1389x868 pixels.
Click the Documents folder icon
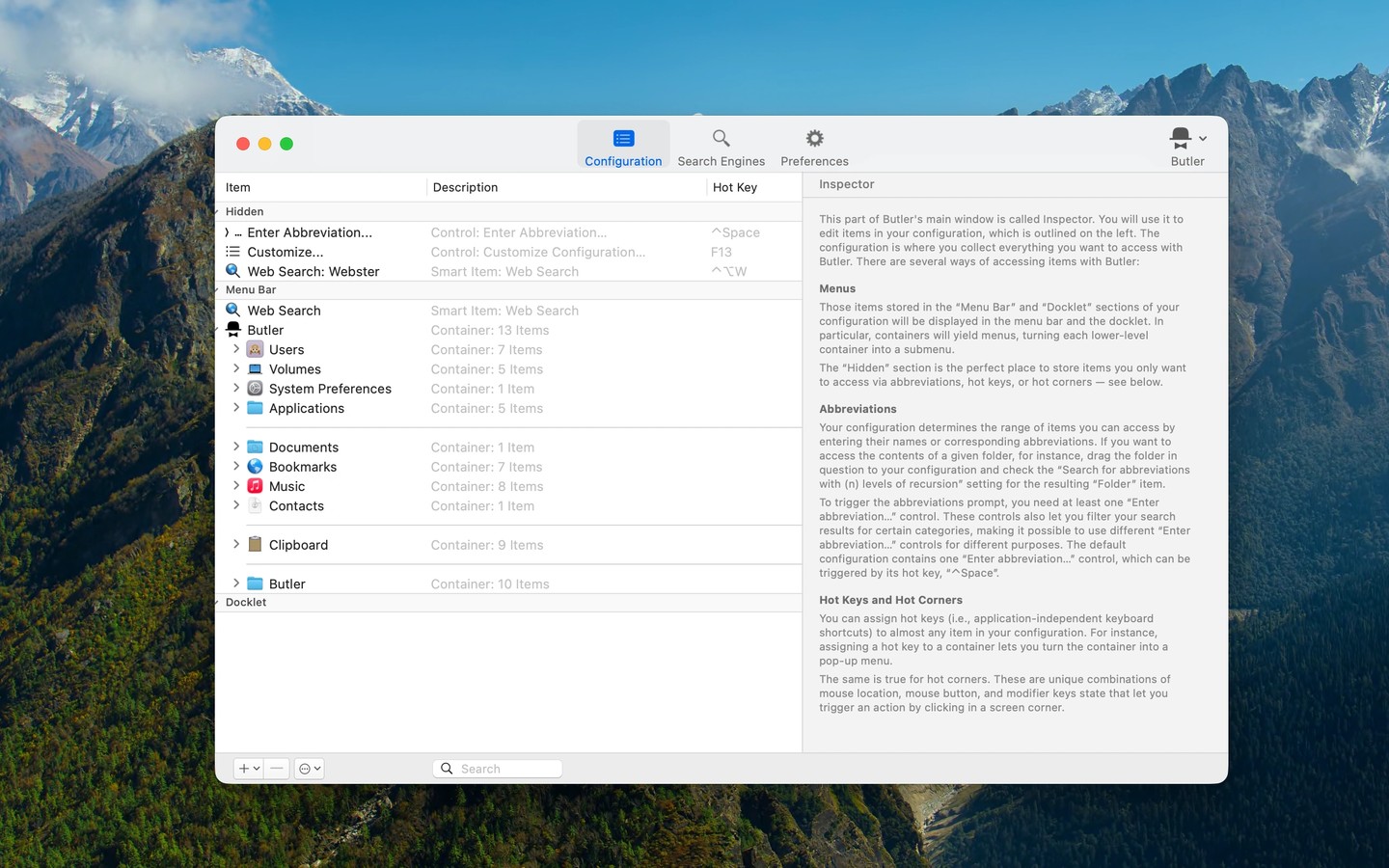255,447
